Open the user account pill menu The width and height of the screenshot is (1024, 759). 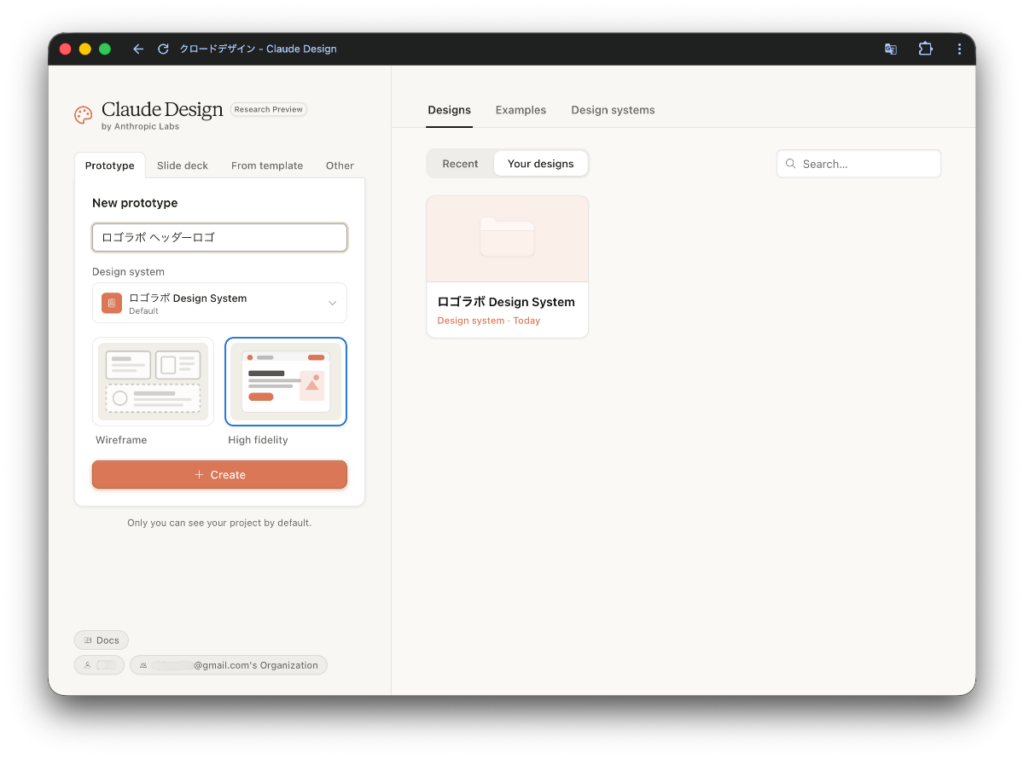click(x=99, y=665)
